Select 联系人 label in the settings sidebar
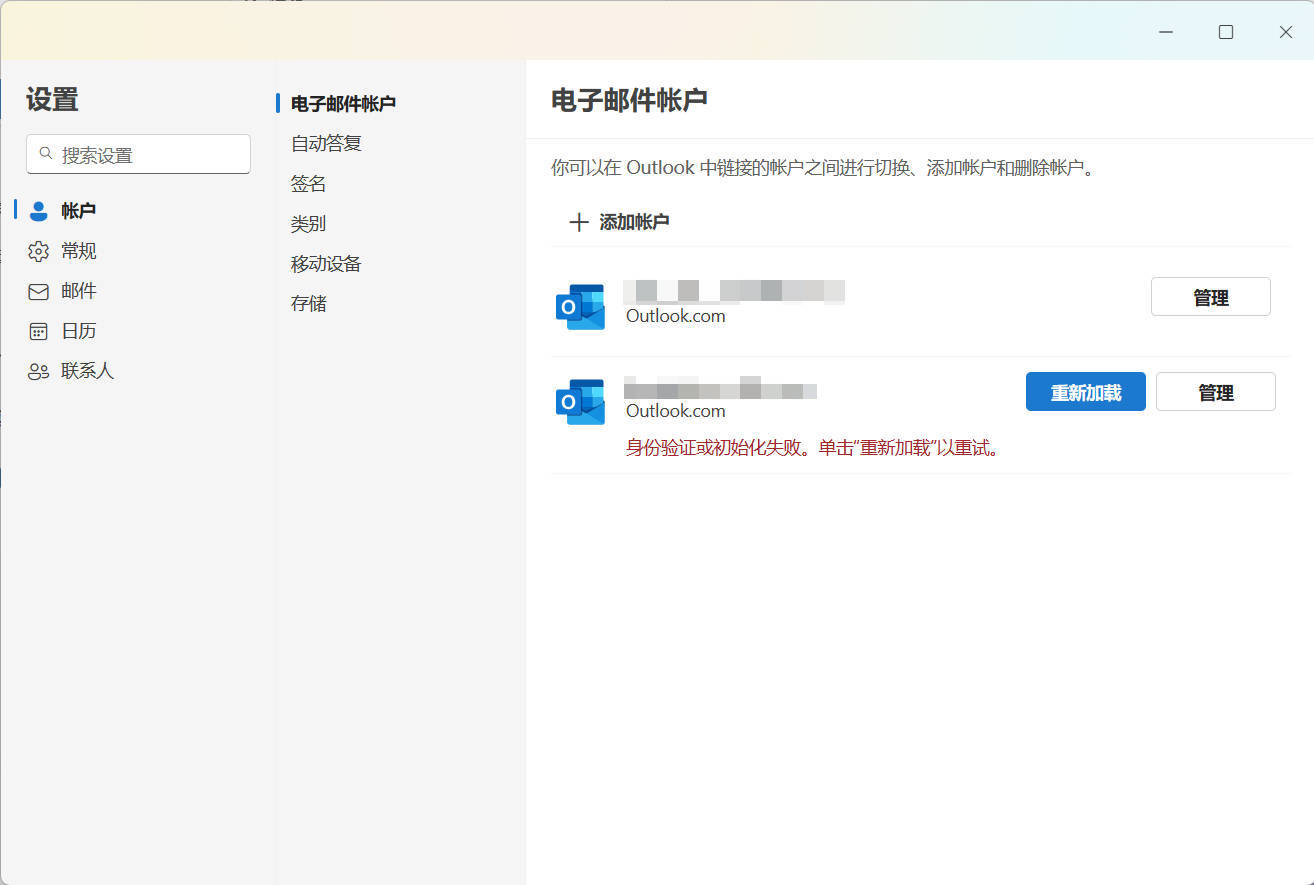Screen dimensions: 1314x885 pyautogui.click(x=88, y=371)
